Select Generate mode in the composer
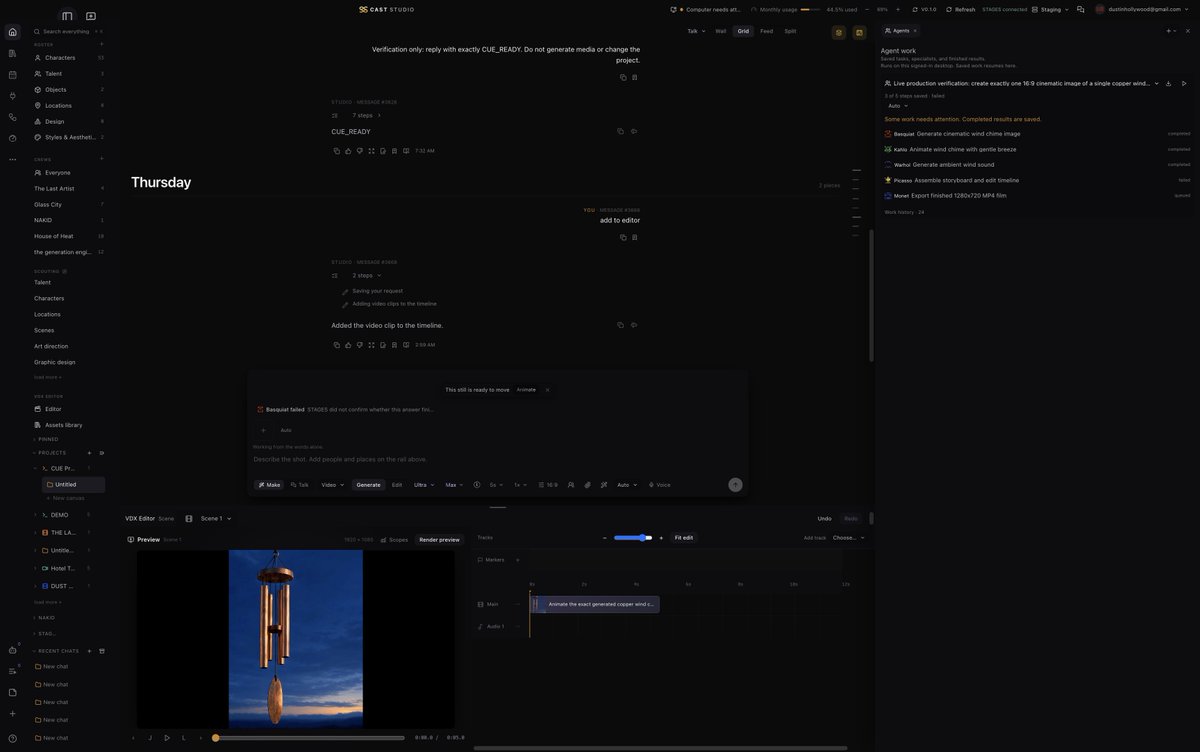The image size is (1200, 752). 369,485
